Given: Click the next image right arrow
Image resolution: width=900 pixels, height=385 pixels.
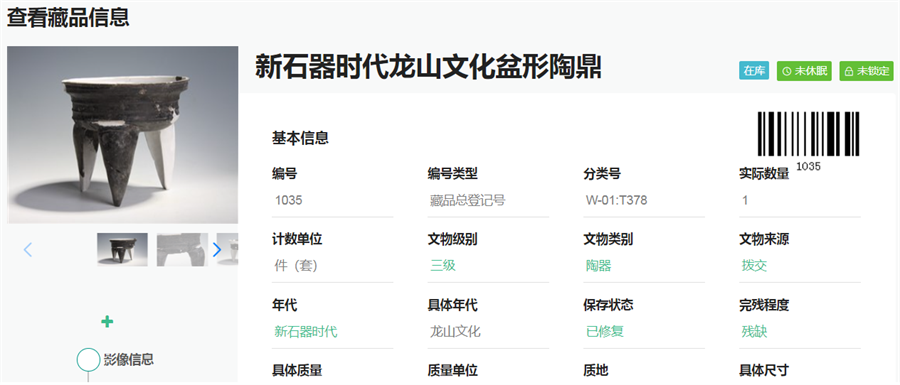Looking at the screenshot, I should [217, 250].
